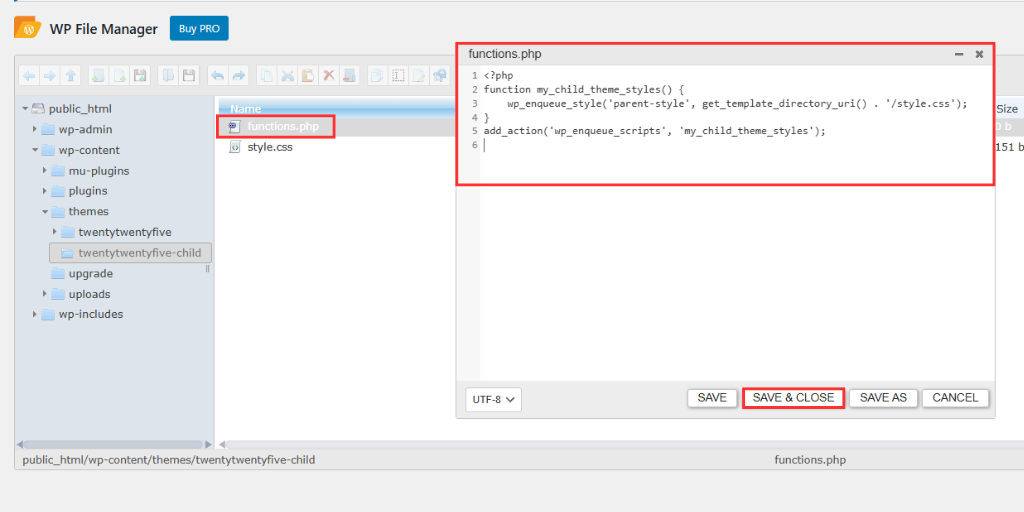The height and width of the screenshot is (512, 1024).
Task: Collapse the public_html tree root
Action: [x=25, y=108]
